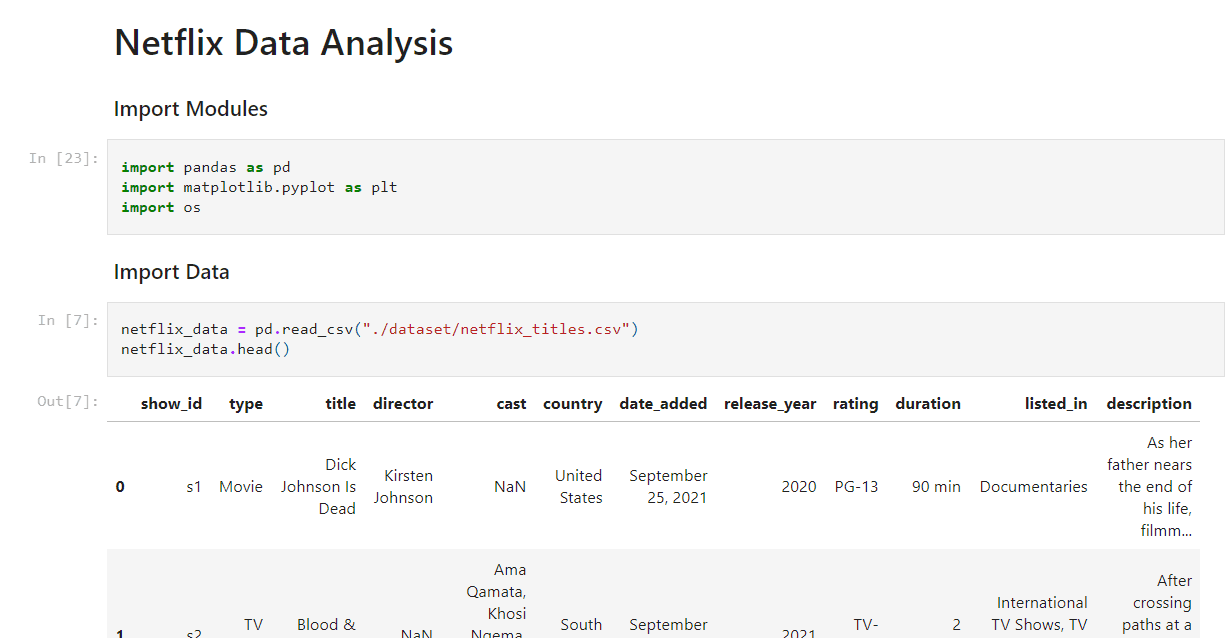Click the "90 min" duration cell
Viewport: 1226px width, 638px height.
tap(936, 487)
